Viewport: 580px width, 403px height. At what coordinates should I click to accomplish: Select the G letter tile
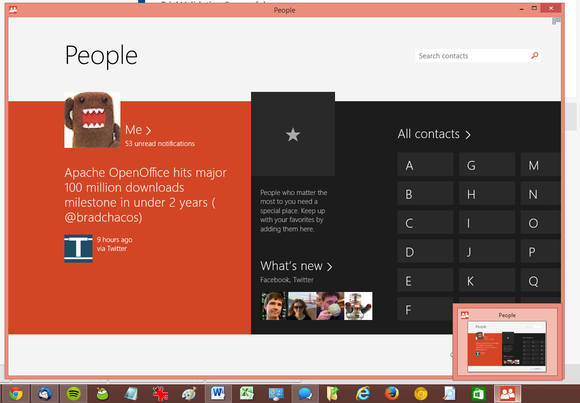click(487, 165)
